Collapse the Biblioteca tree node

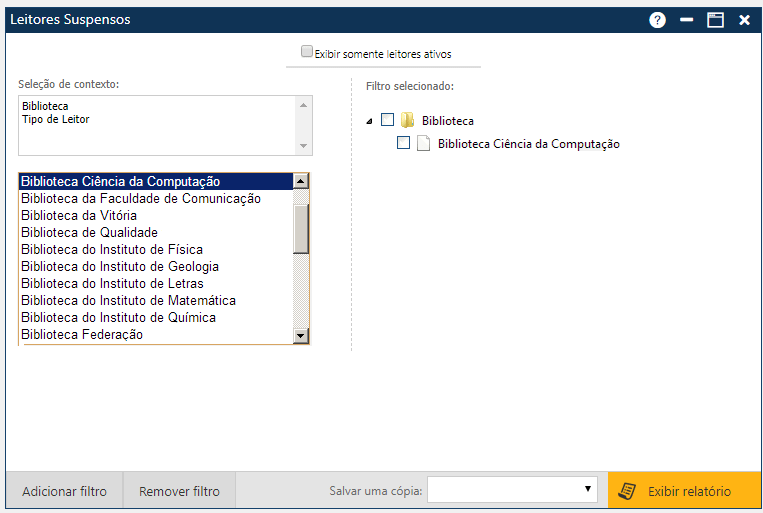pos(370,121)
